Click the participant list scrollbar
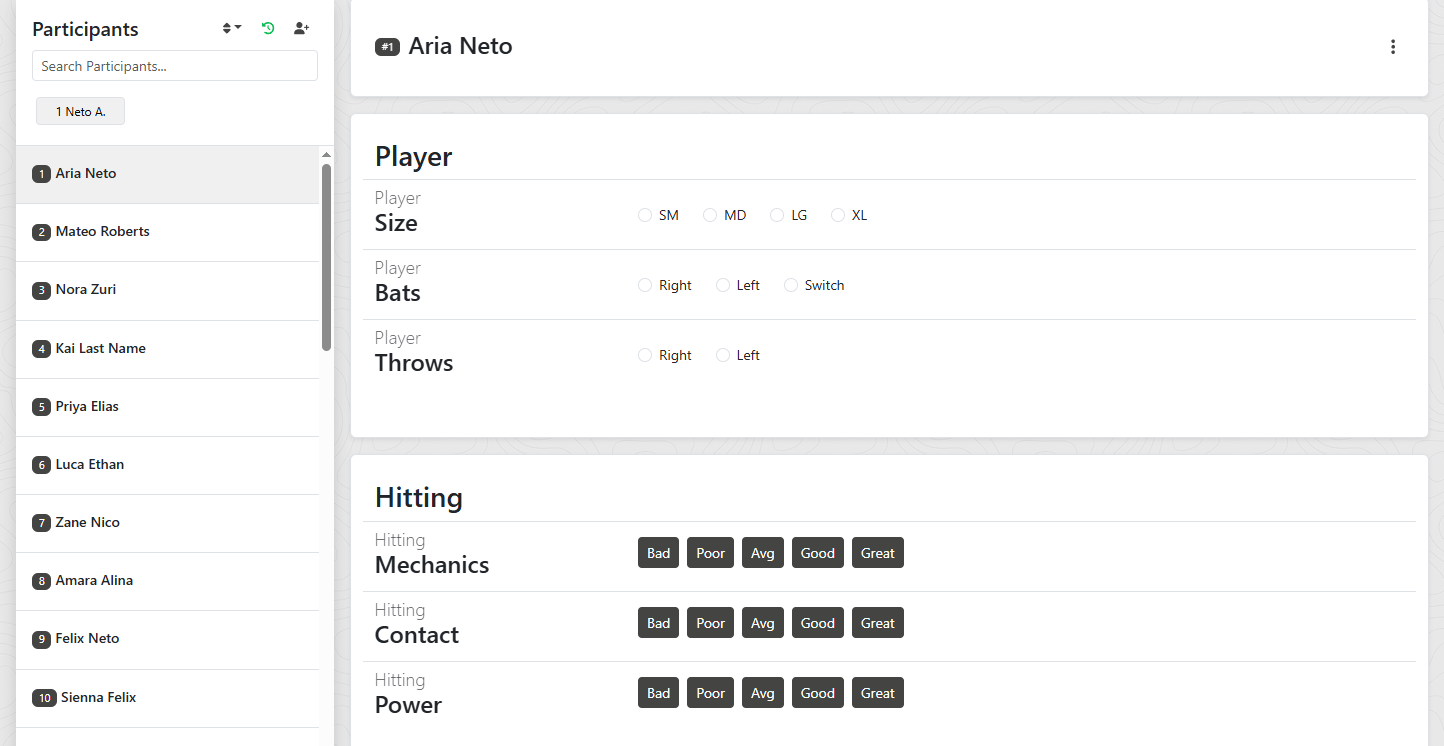The height and width of the screenshot is (746, 1444). point(326,250)
